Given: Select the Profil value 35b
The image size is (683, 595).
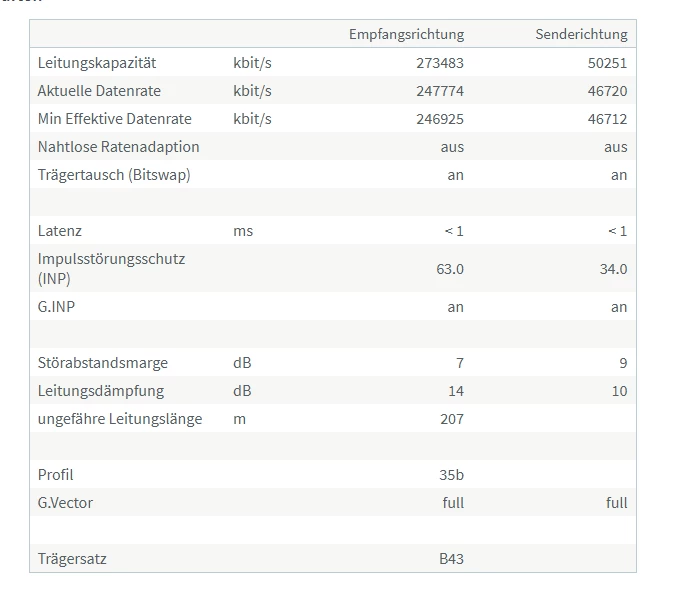Looking at the screenshot, I should point(451,475).
